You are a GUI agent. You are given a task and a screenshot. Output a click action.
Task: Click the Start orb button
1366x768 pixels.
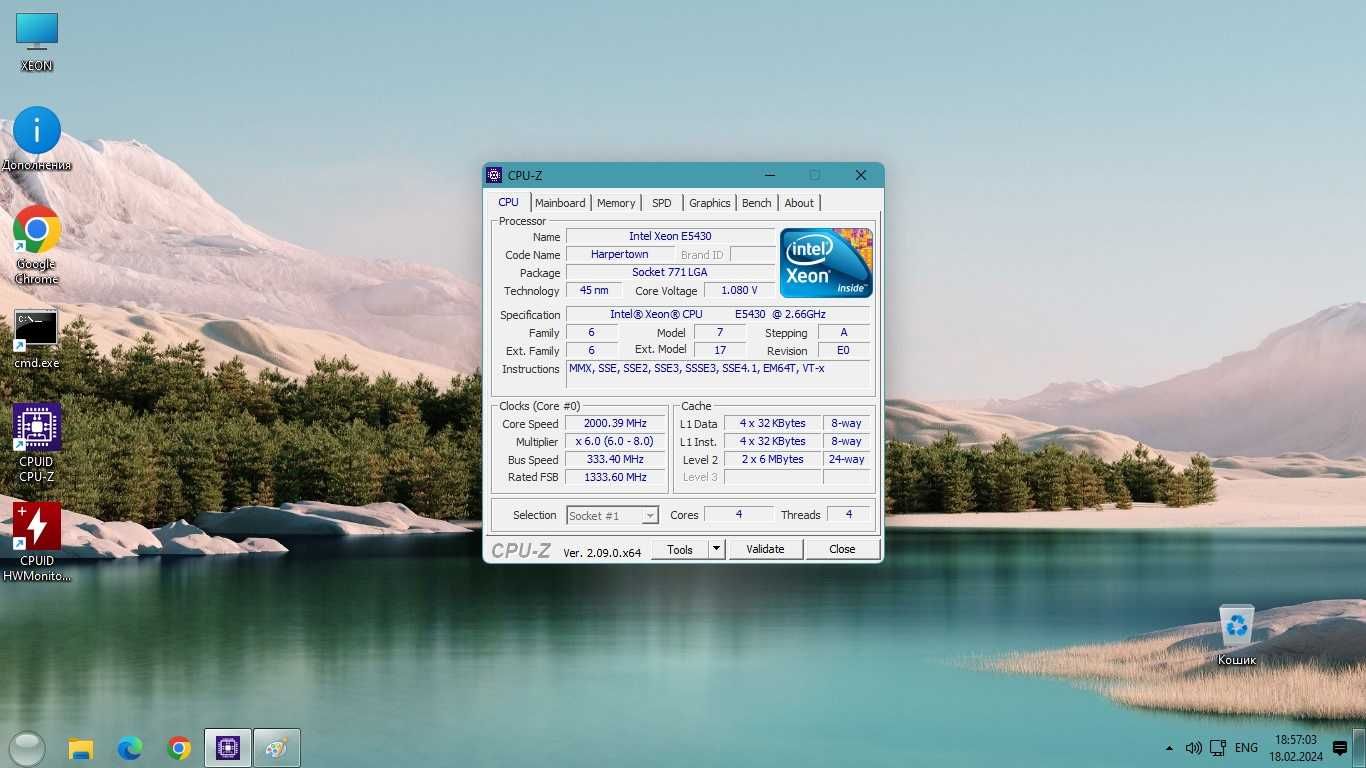pos(26,748)
